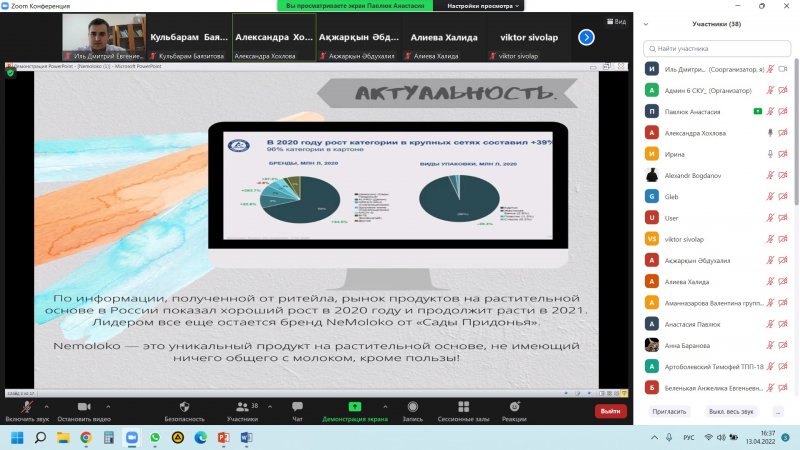Viewport: 800px width, 450px height.
Task: Open PowerPoint from taskbar
Action: pyautogui.click(x=223, y=438)
